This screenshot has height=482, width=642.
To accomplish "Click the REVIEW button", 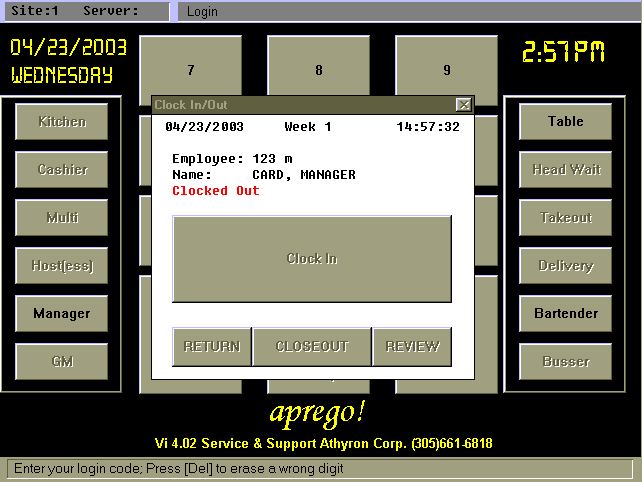I will (x=412, y=346).
